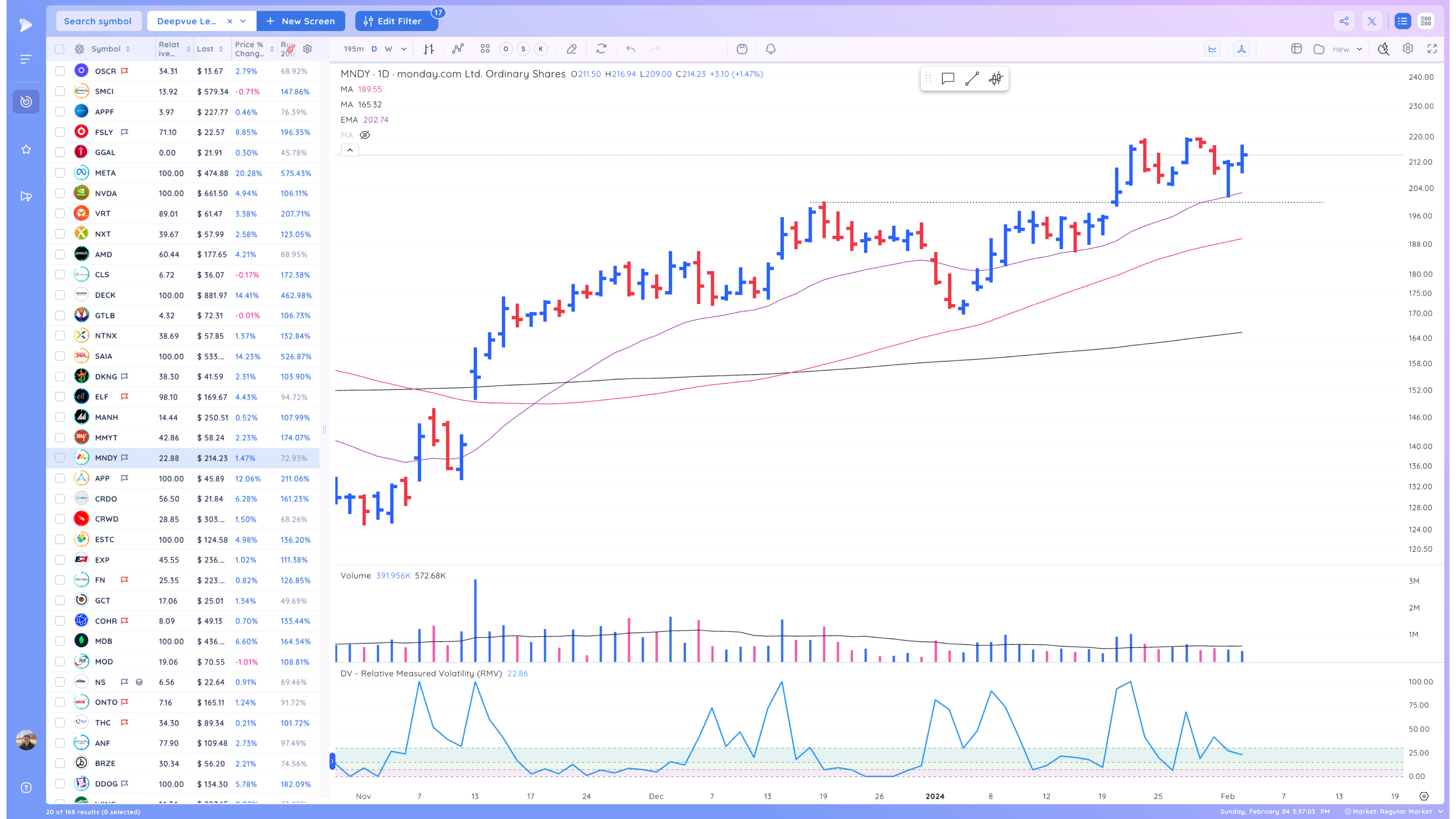The width and height of the screenshot is (1456, 819).
Task: Check the NVDA row checkbox
Action: [x=59, y=193]
